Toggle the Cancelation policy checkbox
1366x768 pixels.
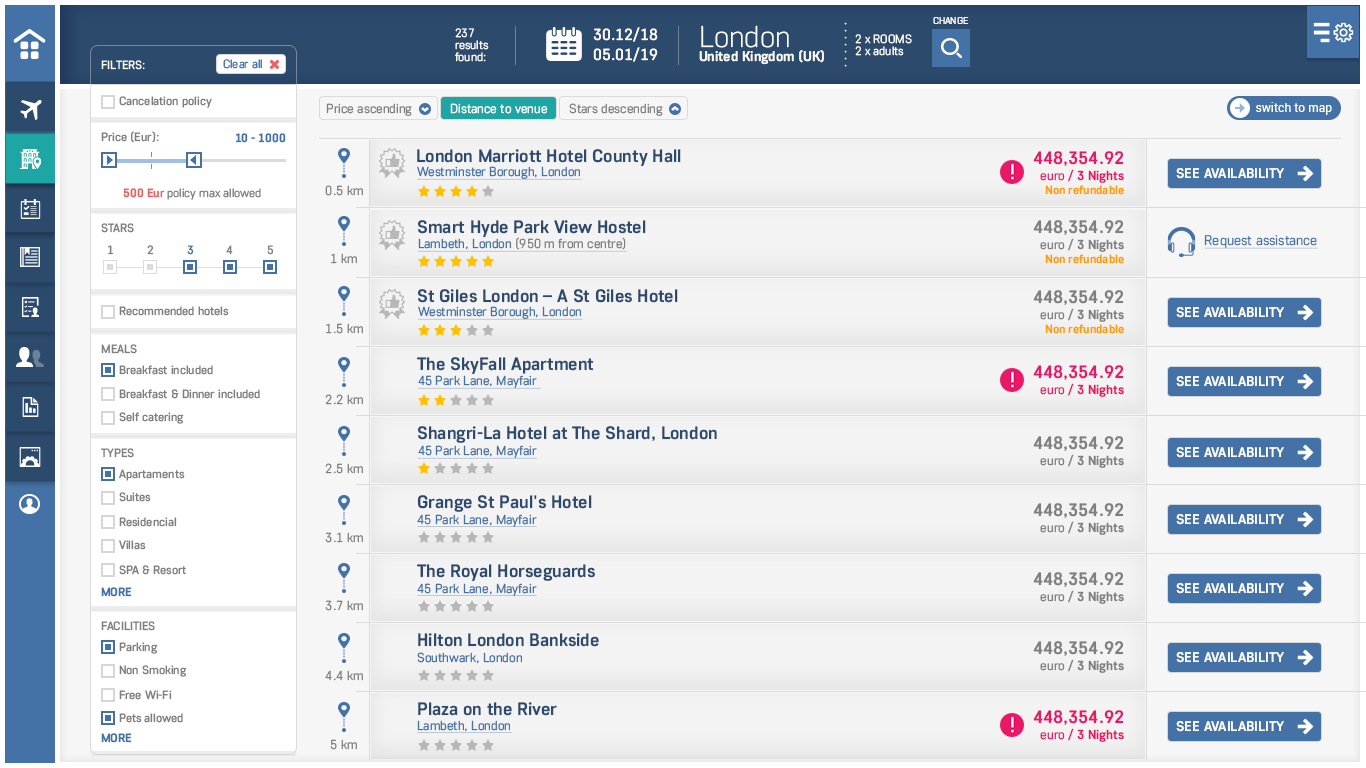point(108,102)
